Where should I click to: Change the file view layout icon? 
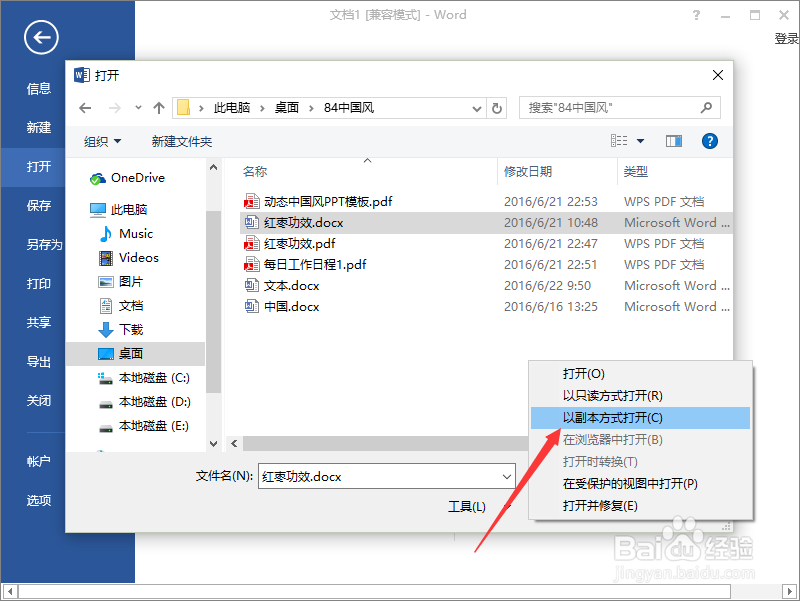619,141
